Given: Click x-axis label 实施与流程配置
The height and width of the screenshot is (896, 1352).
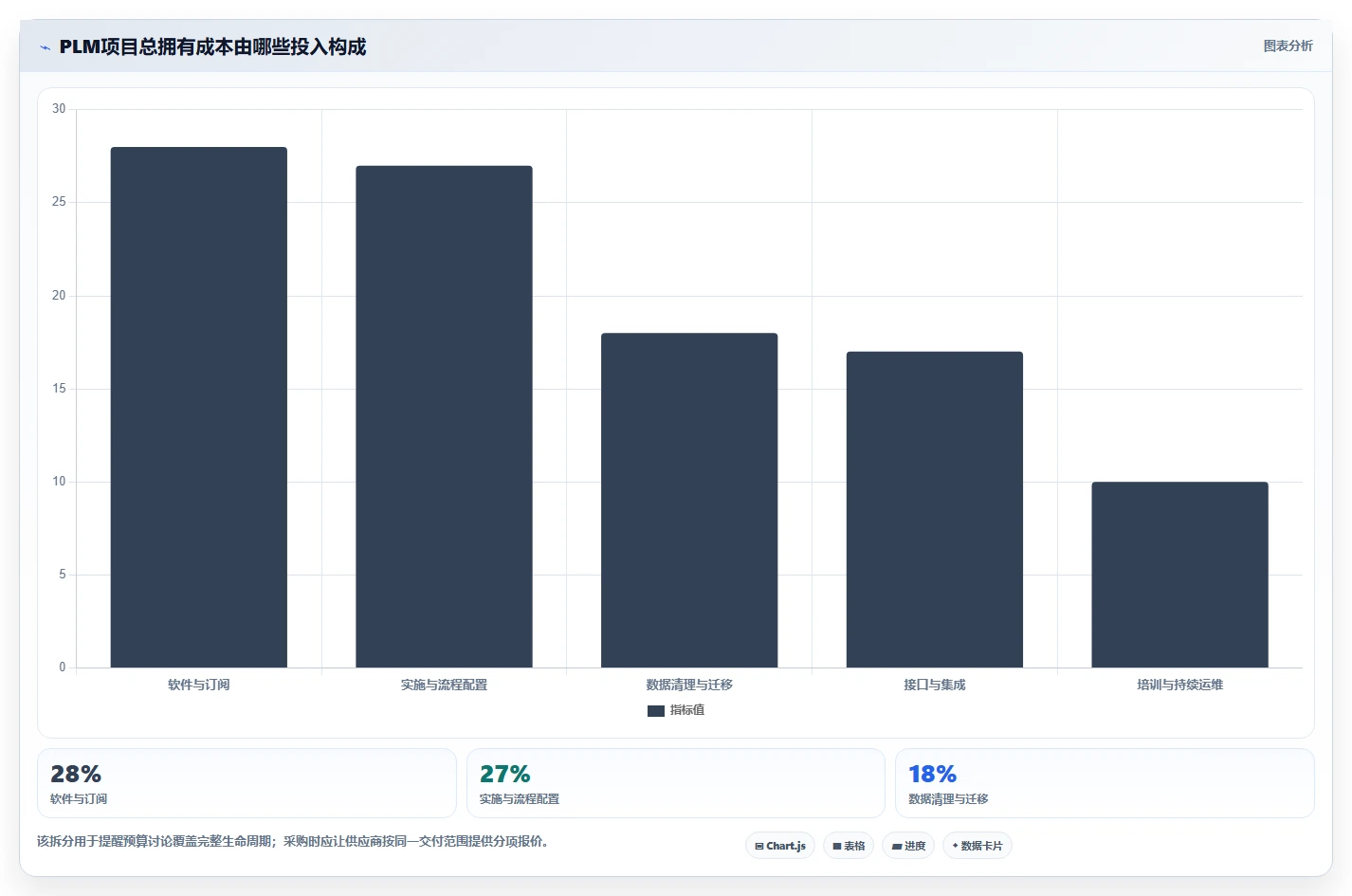Looking at the screenshot, I should [444, 685].
